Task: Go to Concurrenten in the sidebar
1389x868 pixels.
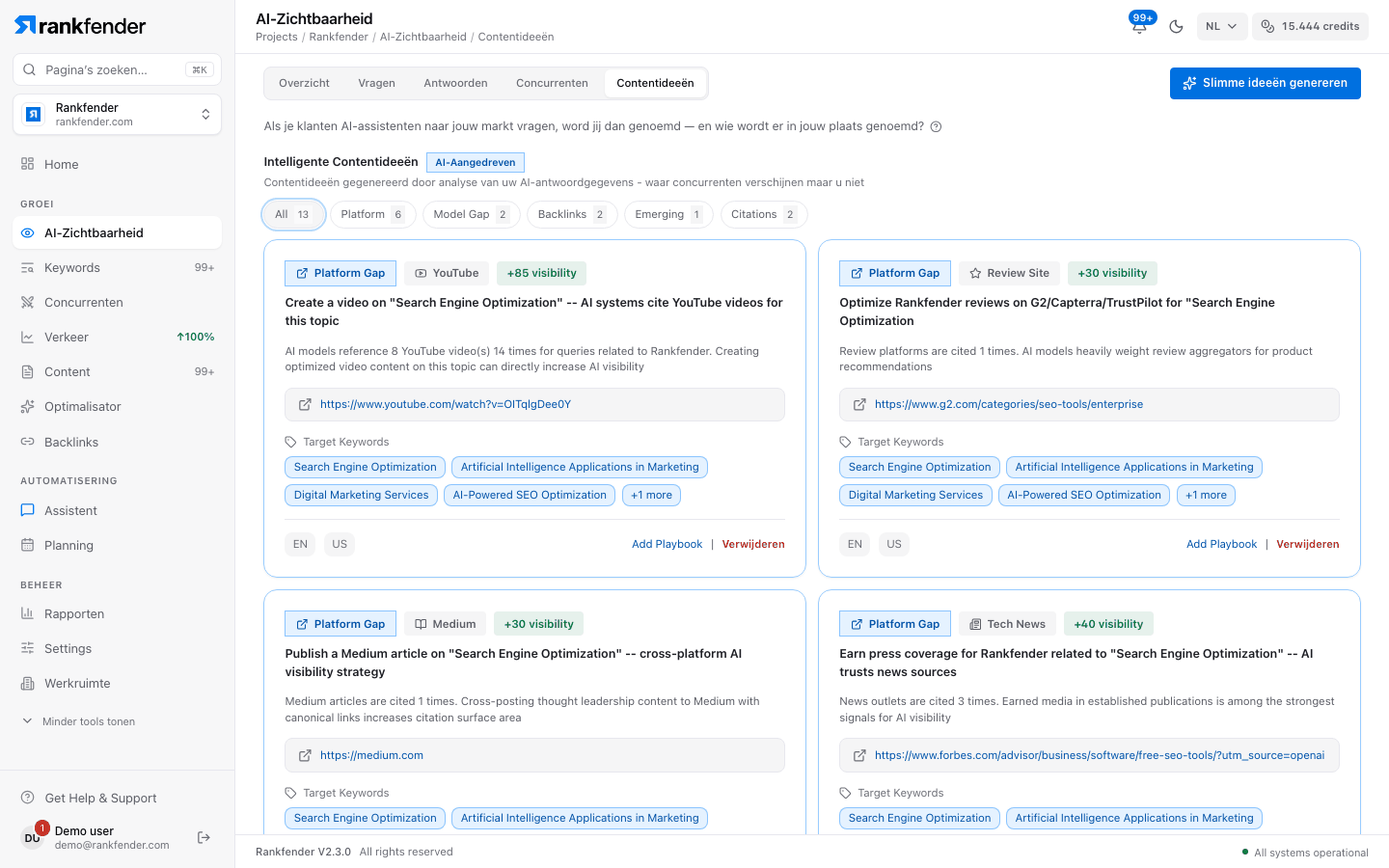Action: [x=117, y=303]
